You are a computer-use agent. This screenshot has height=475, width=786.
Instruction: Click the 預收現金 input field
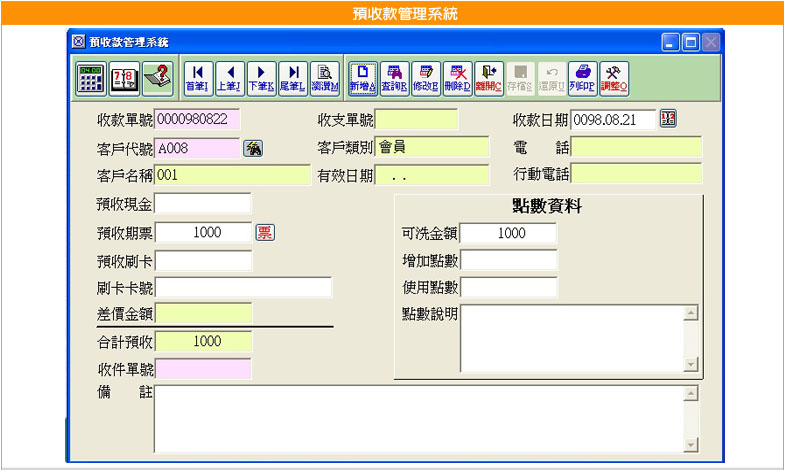coord(203,204)
